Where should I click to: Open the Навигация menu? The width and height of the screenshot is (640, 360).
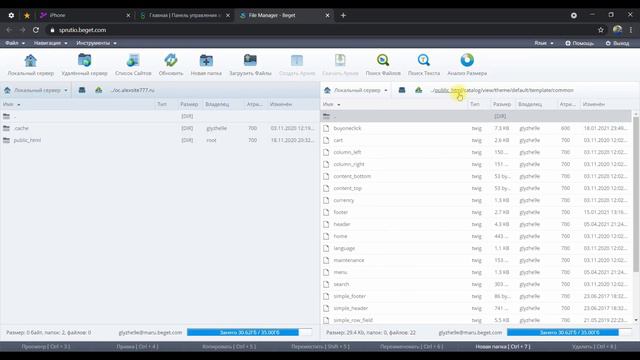pos(51,43)
